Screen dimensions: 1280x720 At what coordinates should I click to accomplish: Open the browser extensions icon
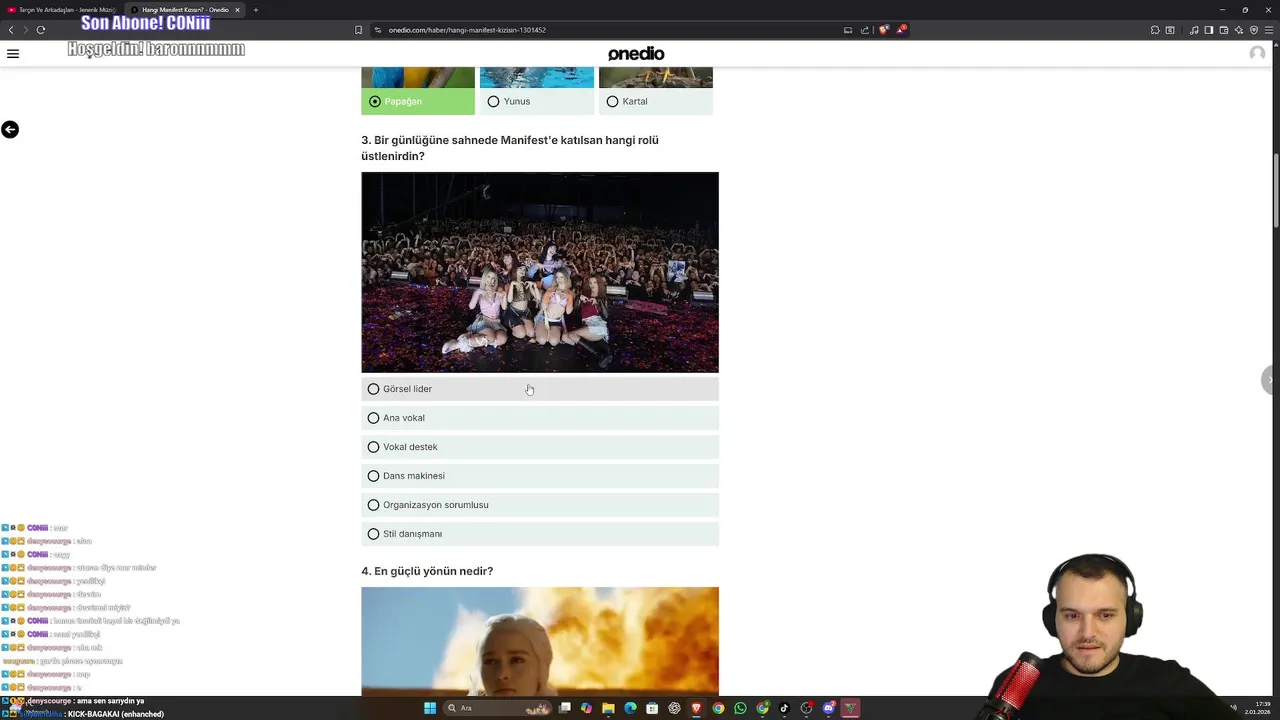pos(1155,30)
